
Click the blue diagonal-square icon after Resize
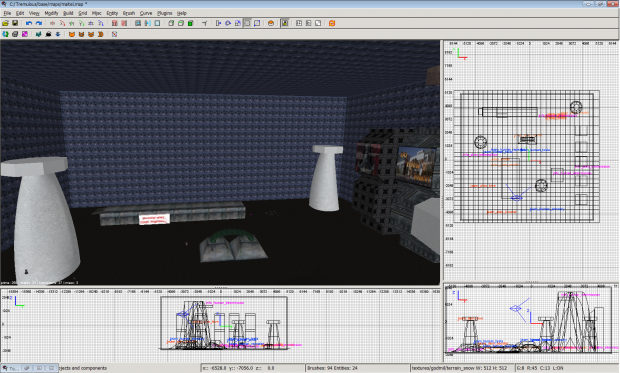257,23
